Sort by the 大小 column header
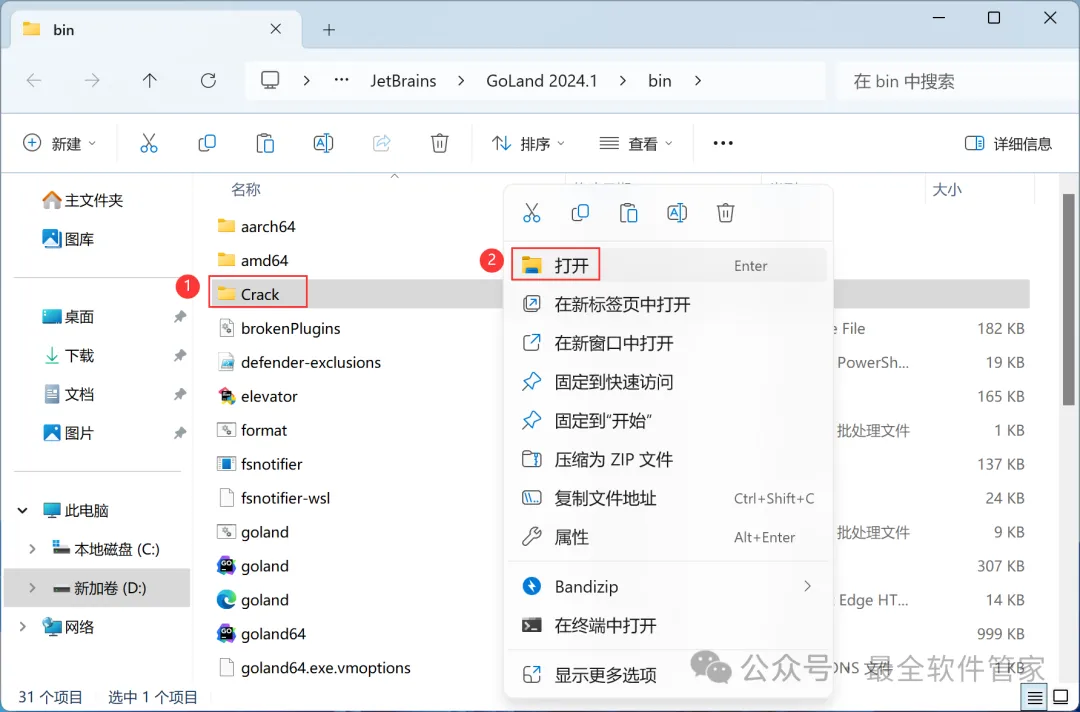1080x712 pixels. (946, 189)
